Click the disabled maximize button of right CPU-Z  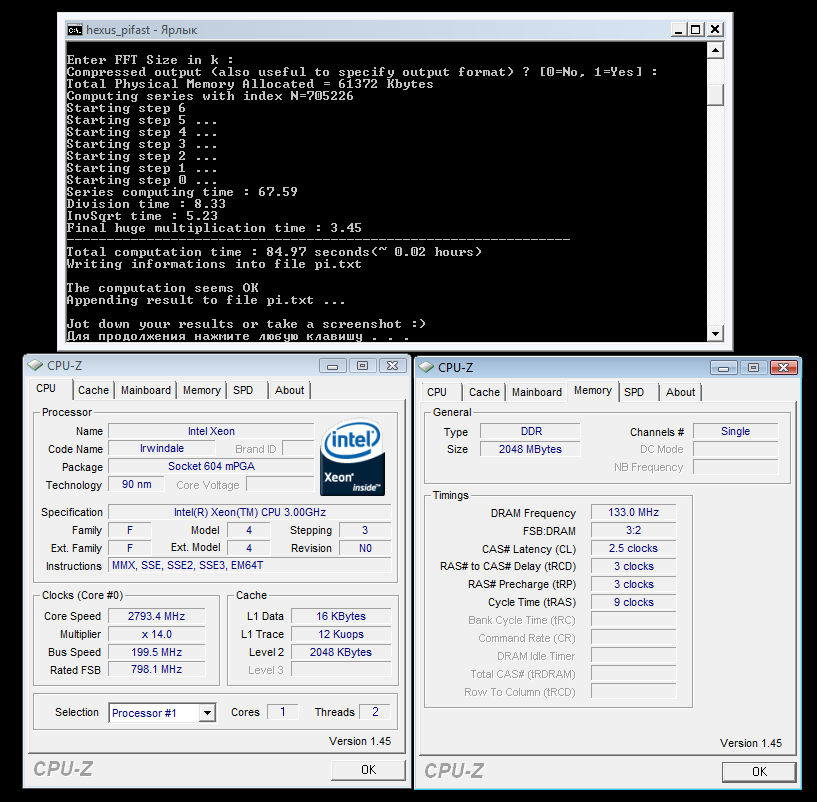click(x=753, y=368)
